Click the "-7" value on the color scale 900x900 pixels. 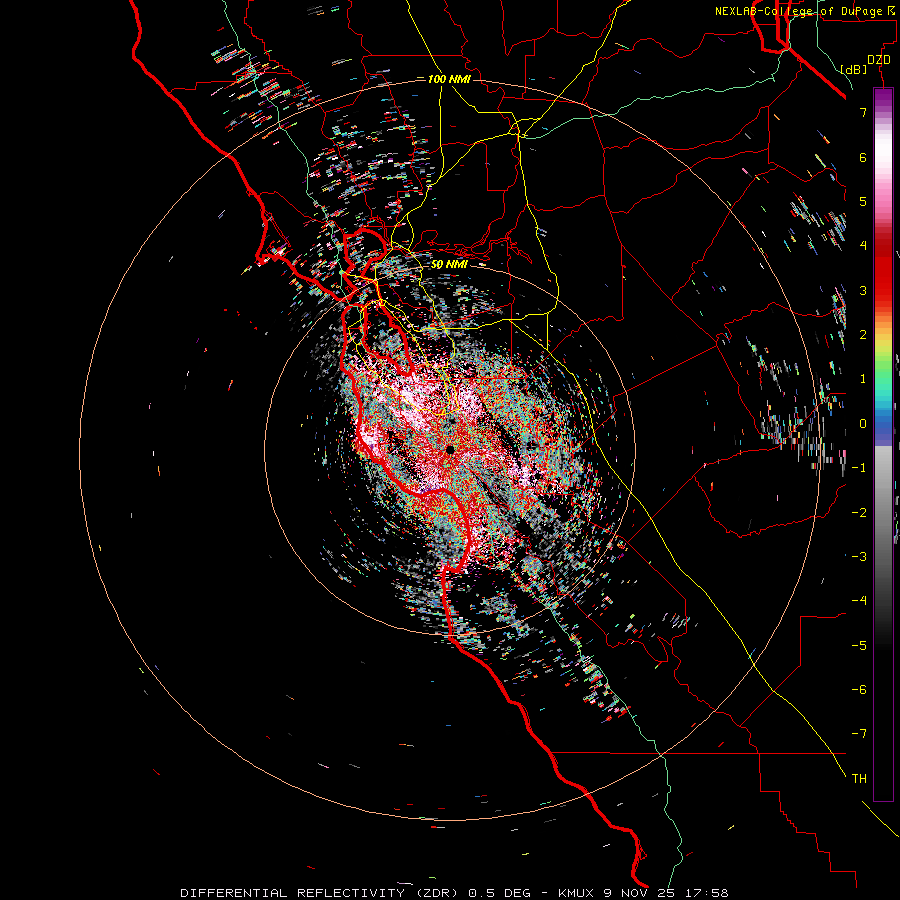tap(859, 734)
